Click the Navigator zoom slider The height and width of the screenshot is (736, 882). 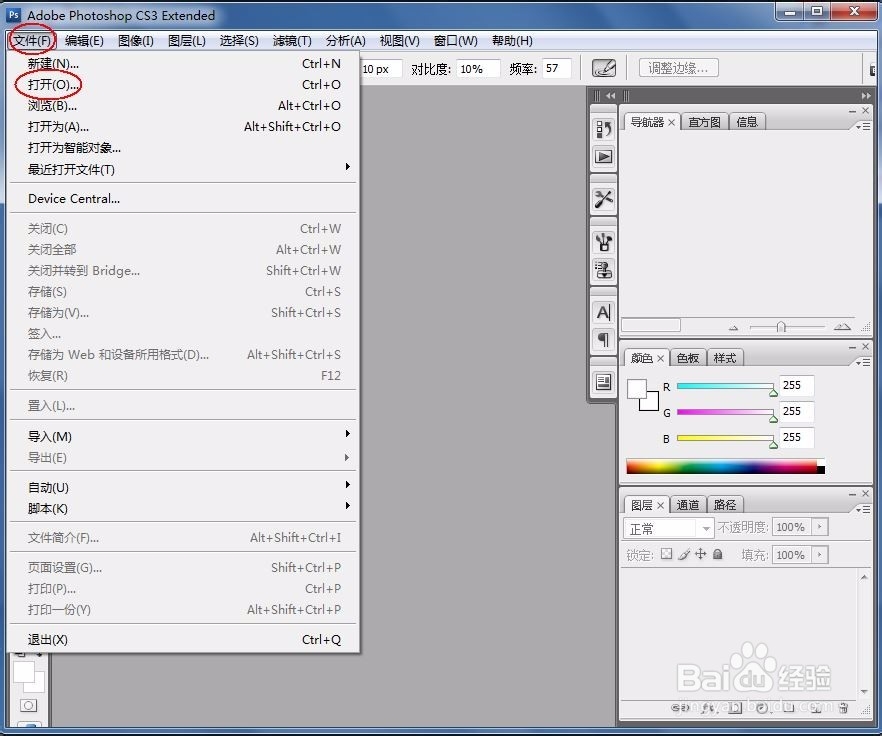[x=787, y=327]
